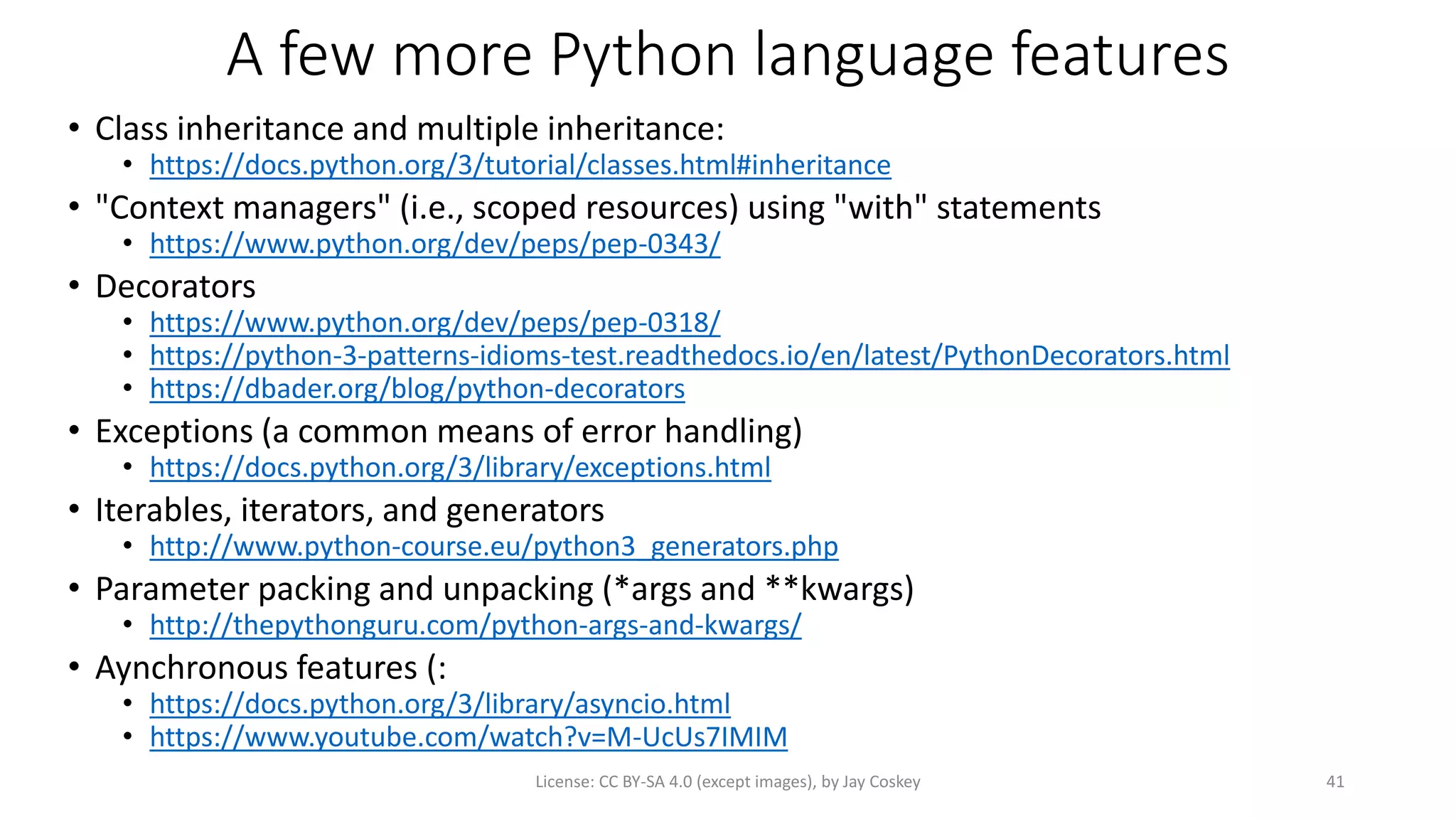Open the PEP-0343 context managers link

[434, 244]
